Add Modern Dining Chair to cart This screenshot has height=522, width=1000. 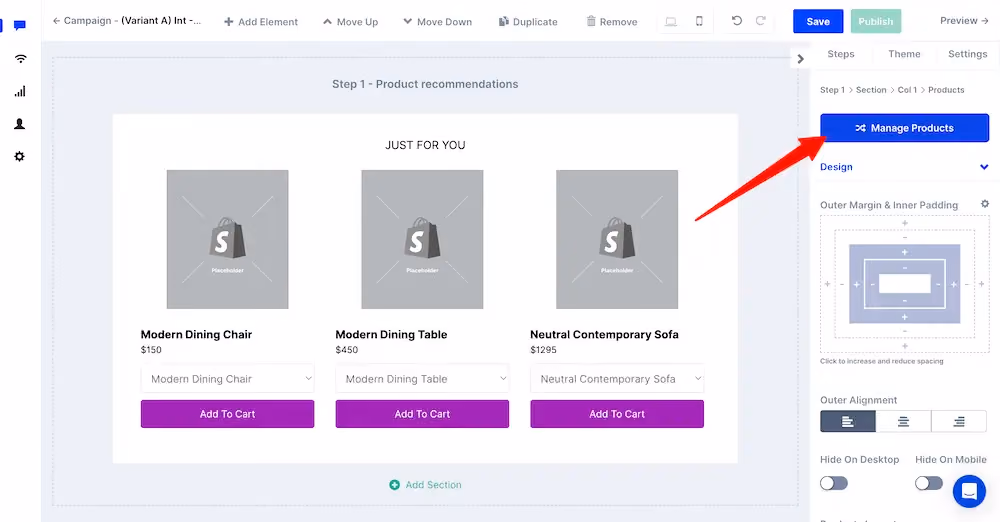tap(228, 414)
